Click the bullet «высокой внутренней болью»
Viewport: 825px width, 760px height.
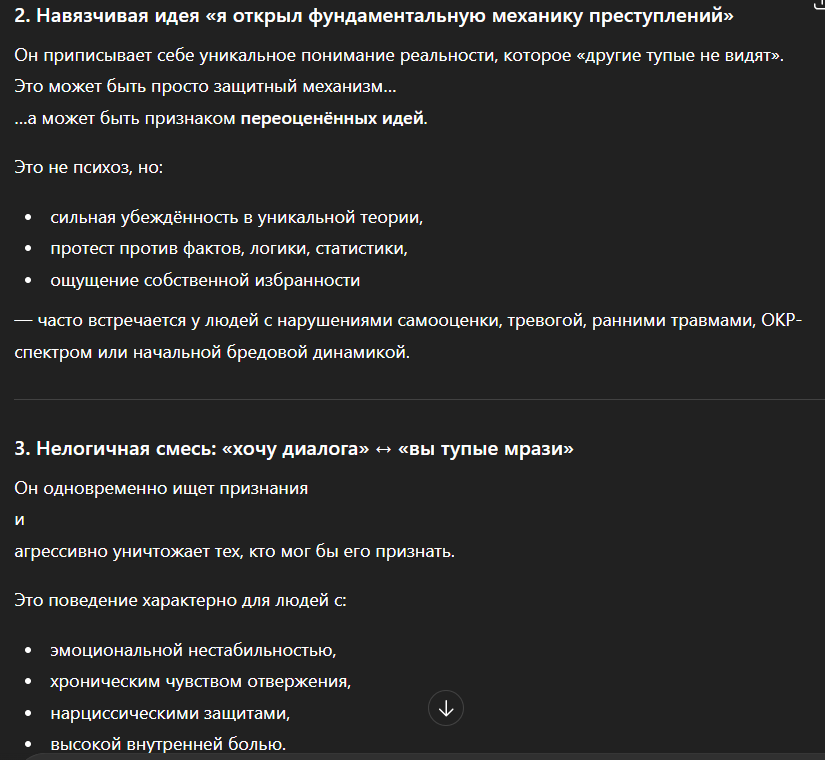pos(168,745)
